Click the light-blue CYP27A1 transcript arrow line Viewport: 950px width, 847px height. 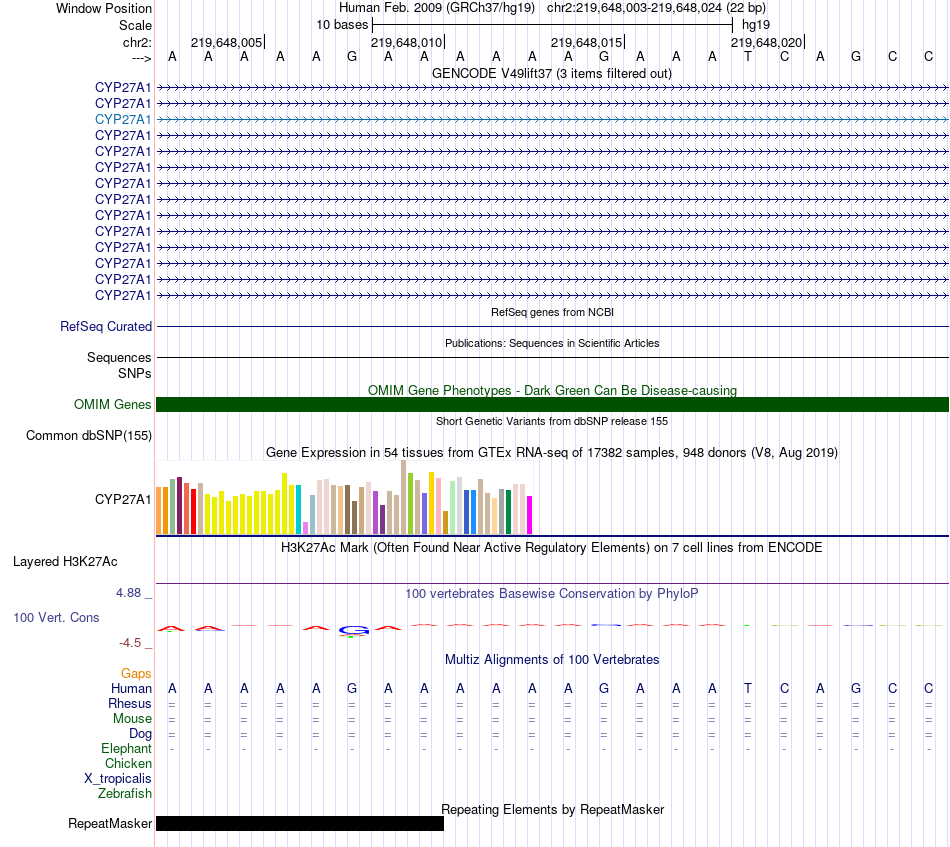tap(553, 119)
